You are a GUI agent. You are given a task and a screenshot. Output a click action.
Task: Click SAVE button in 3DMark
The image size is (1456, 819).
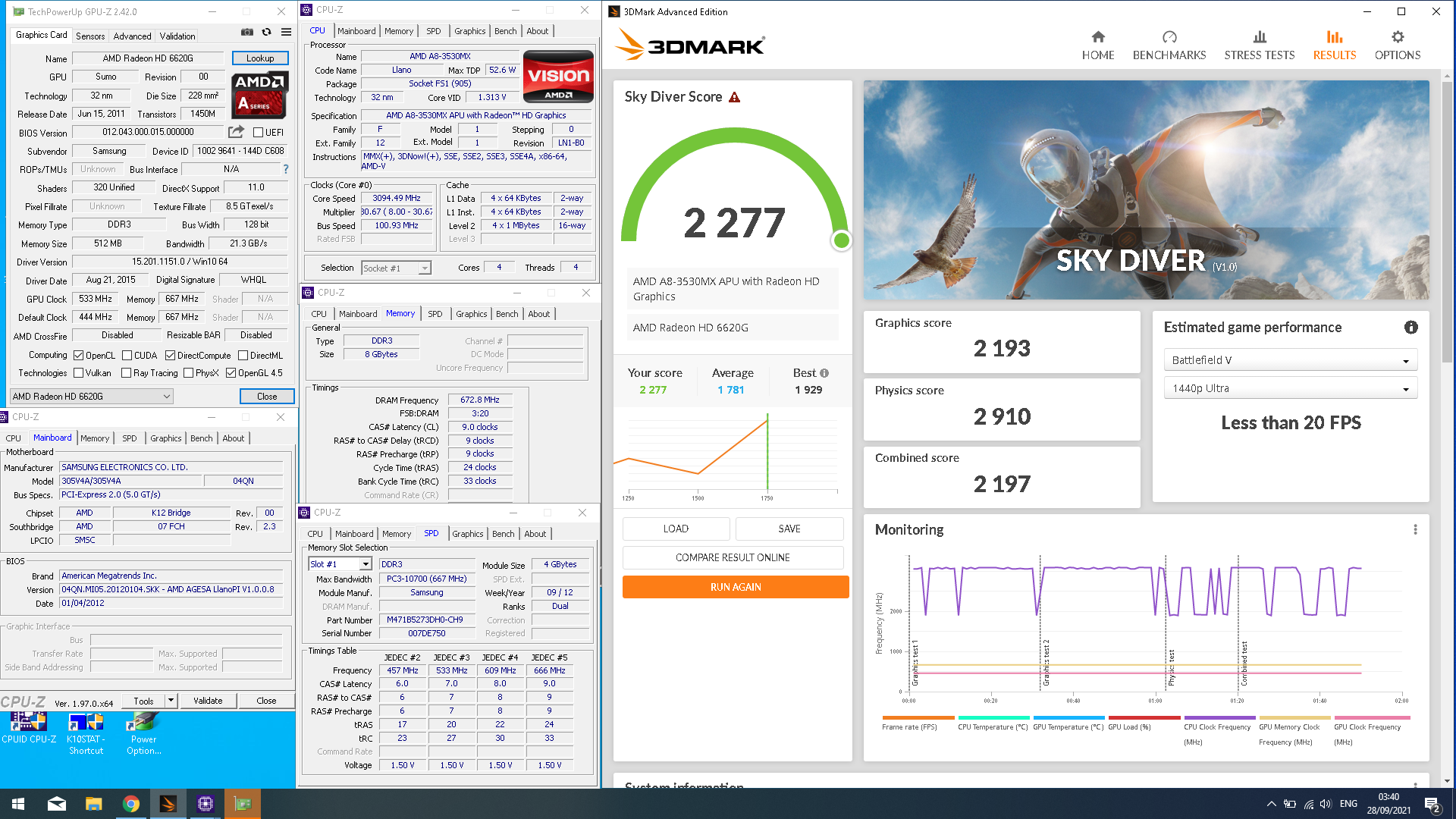(789, 529)
